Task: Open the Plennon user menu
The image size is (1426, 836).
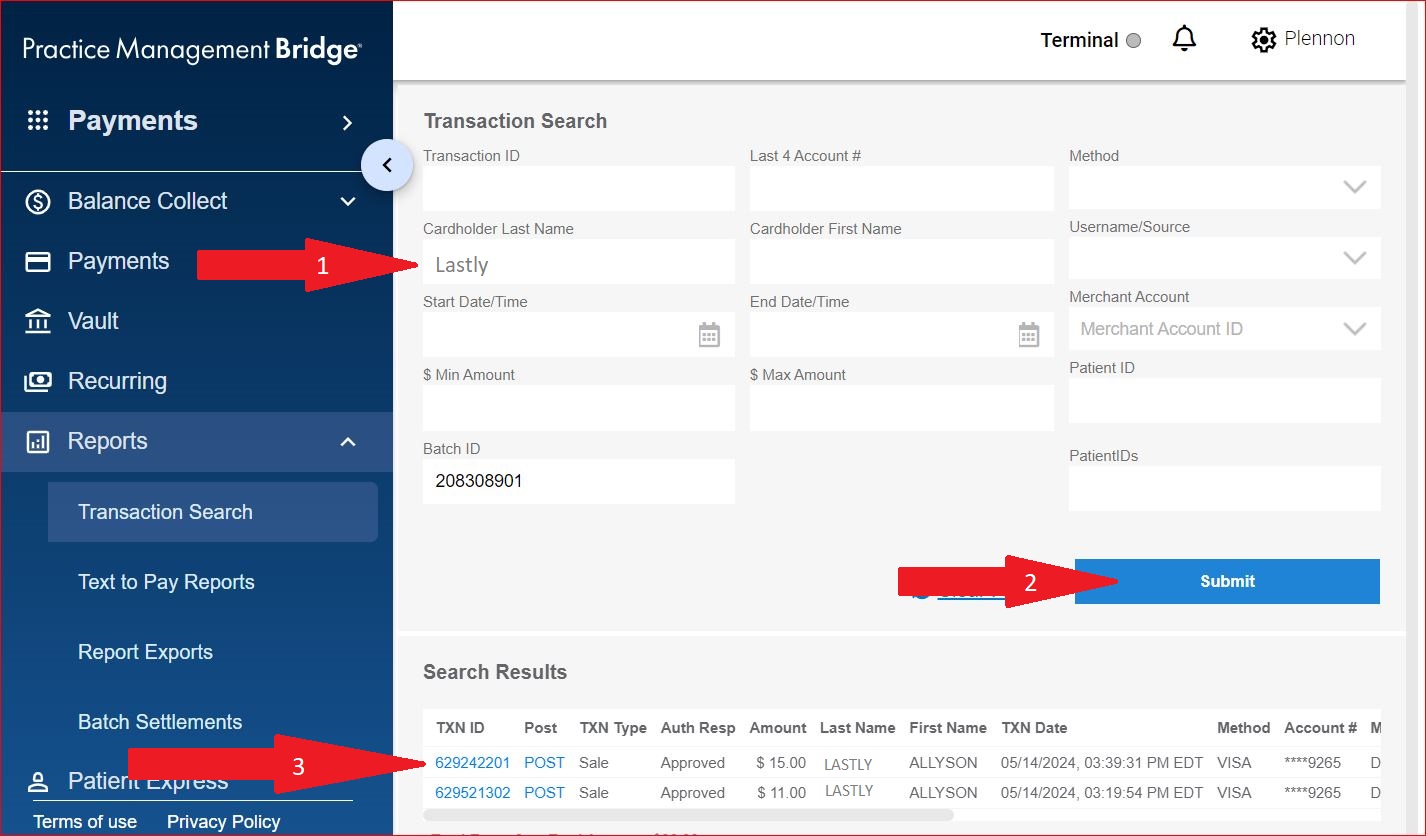Action: pos(1319,39)
